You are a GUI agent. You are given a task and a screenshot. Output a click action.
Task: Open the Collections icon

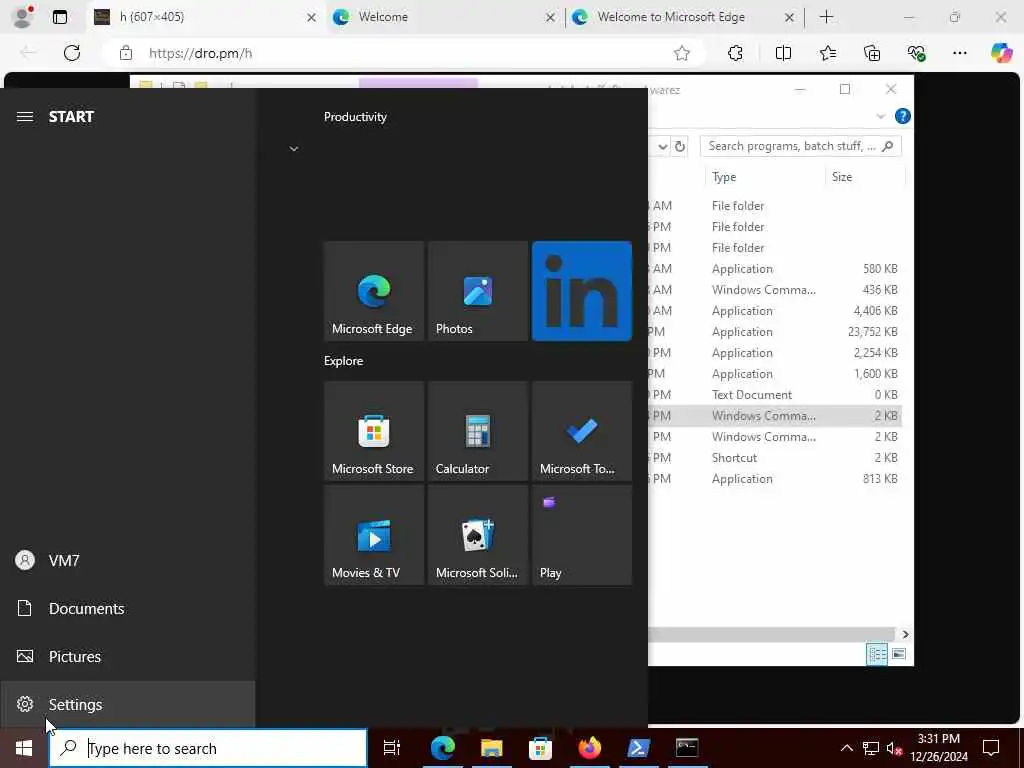pos(872,53)
